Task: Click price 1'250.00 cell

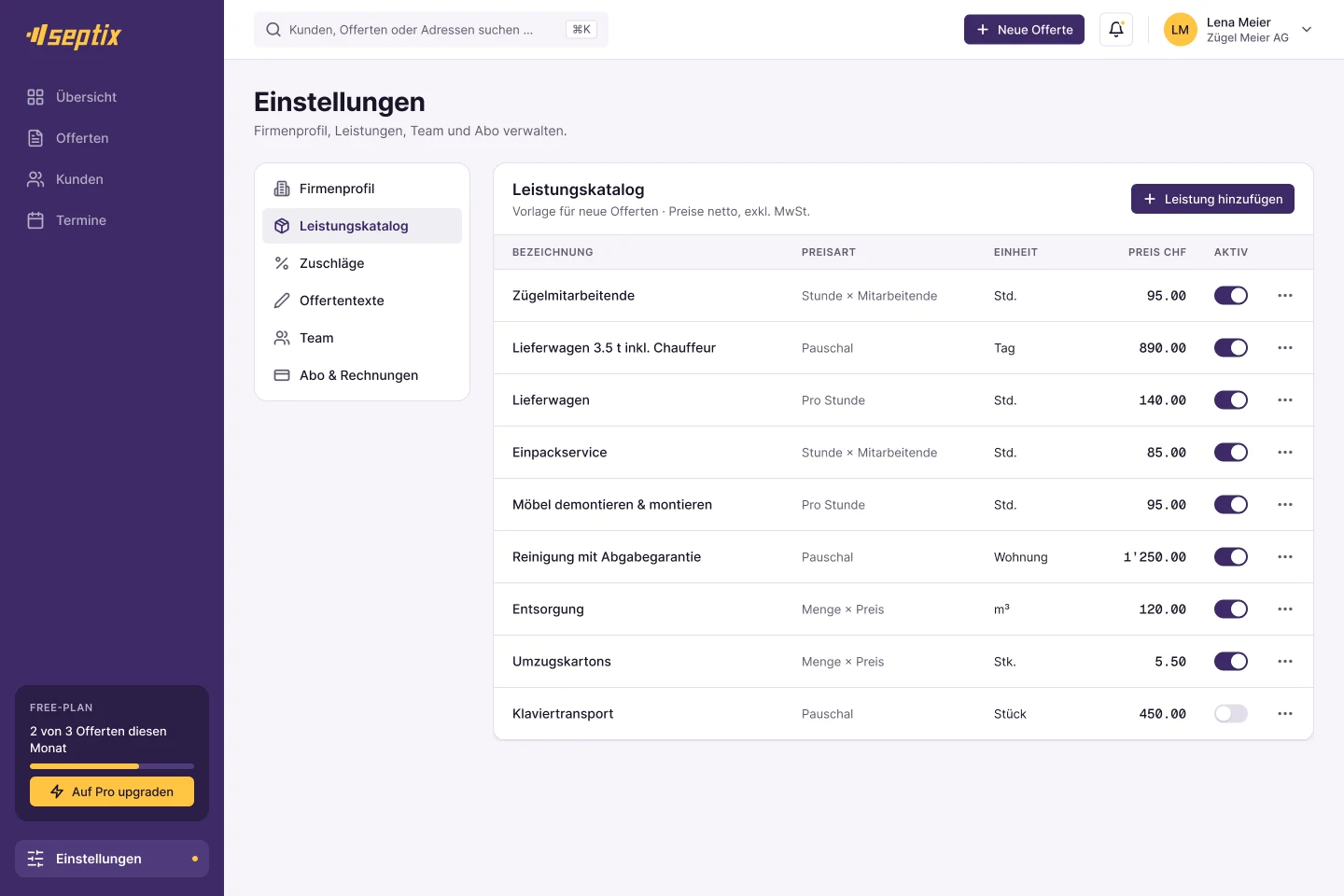Action: pos(1155,557)
